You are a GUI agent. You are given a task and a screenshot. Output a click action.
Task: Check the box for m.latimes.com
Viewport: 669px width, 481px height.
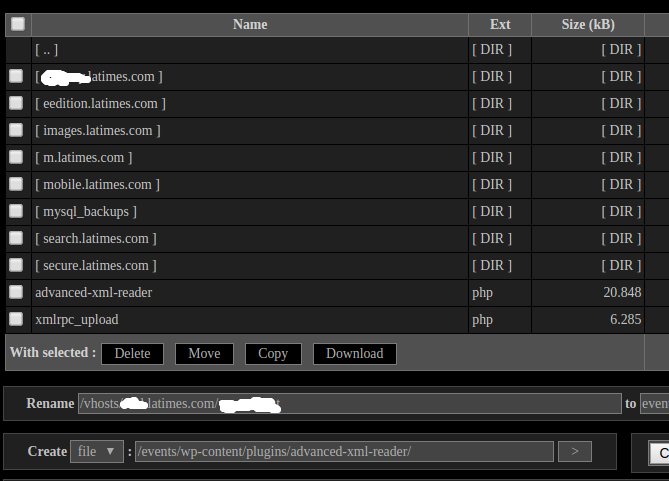pyautogui.click(x=16, y=157)
